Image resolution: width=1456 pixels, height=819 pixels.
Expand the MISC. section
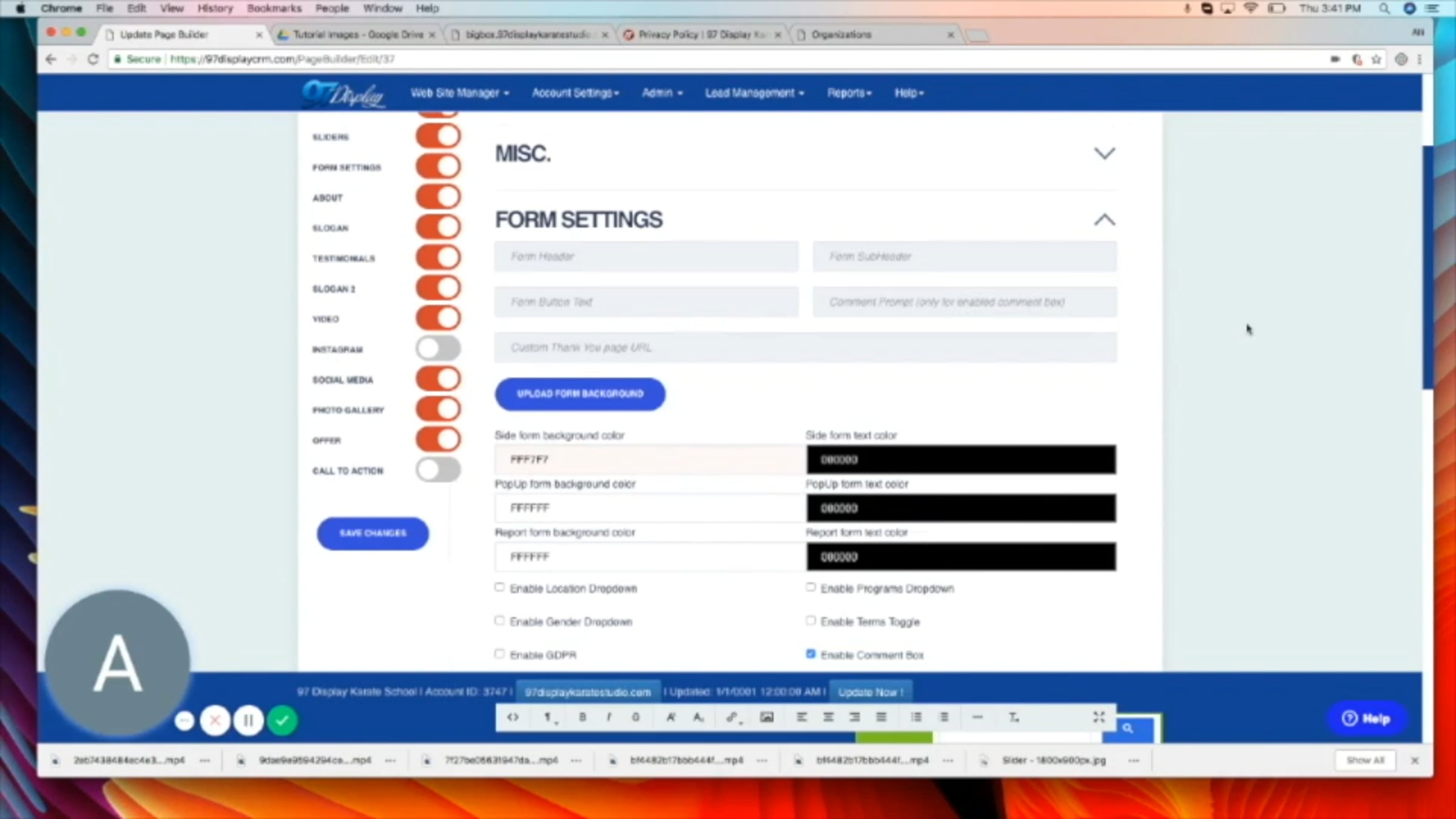pyautogui.click(x=1104, y=153)
